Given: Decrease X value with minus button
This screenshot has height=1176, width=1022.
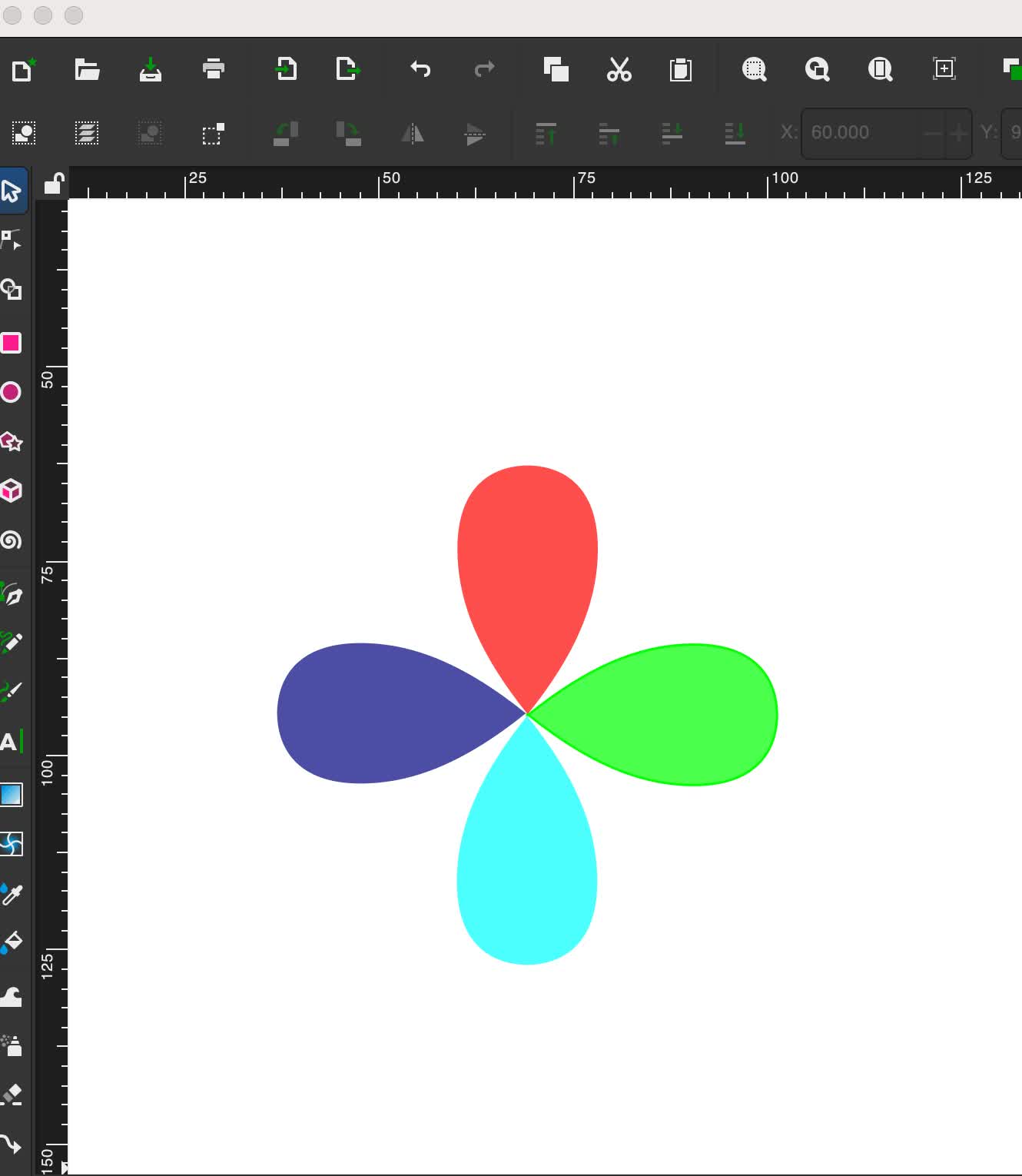Looking at the screenshot, I should point(932,133).
